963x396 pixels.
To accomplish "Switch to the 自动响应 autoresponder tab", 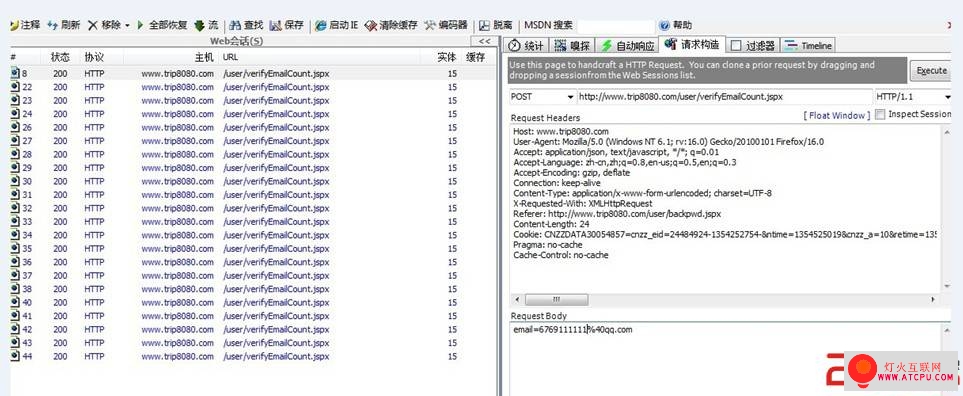I will (627, 45).
